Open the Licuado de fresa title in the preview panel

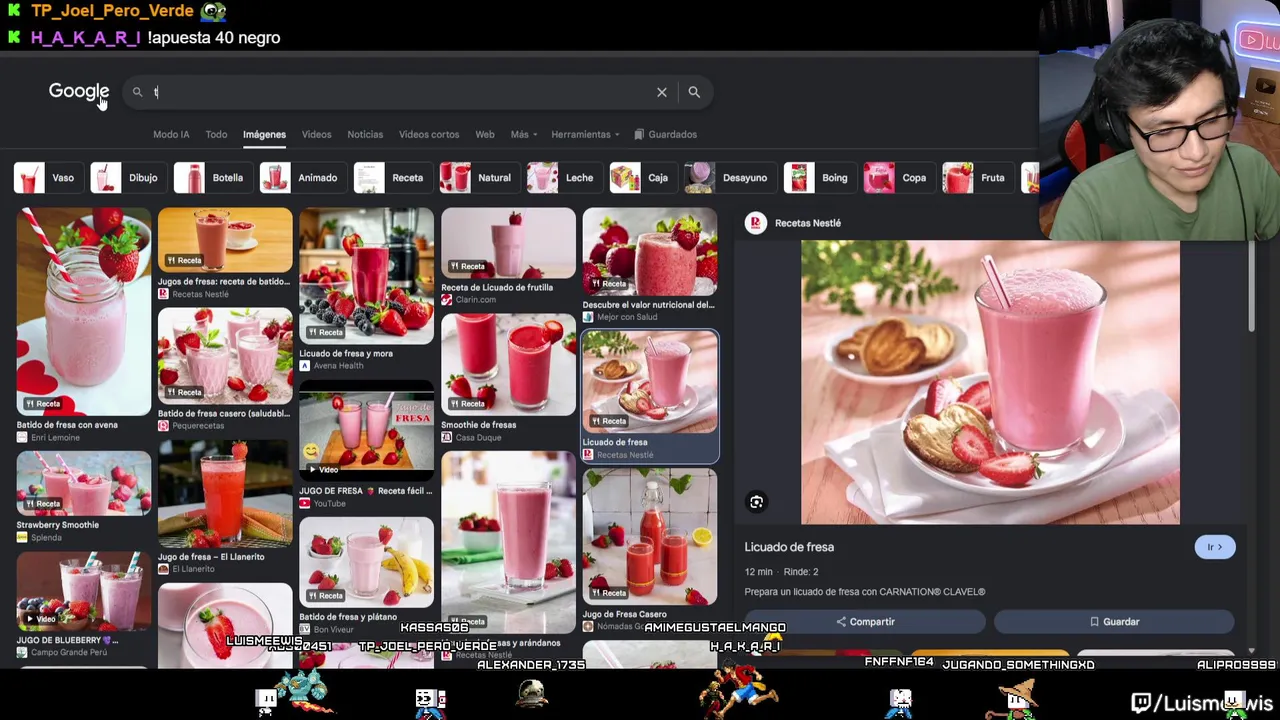(789, 547)
